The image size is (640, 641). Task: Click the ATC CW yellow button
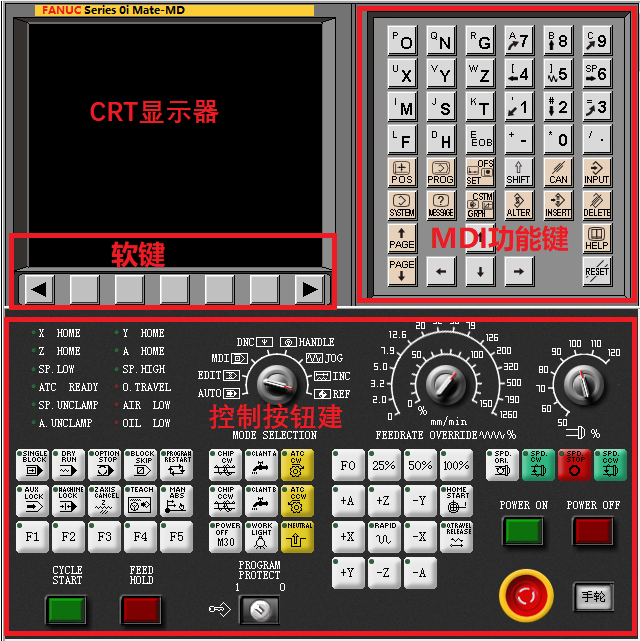(x=297, y=465)
